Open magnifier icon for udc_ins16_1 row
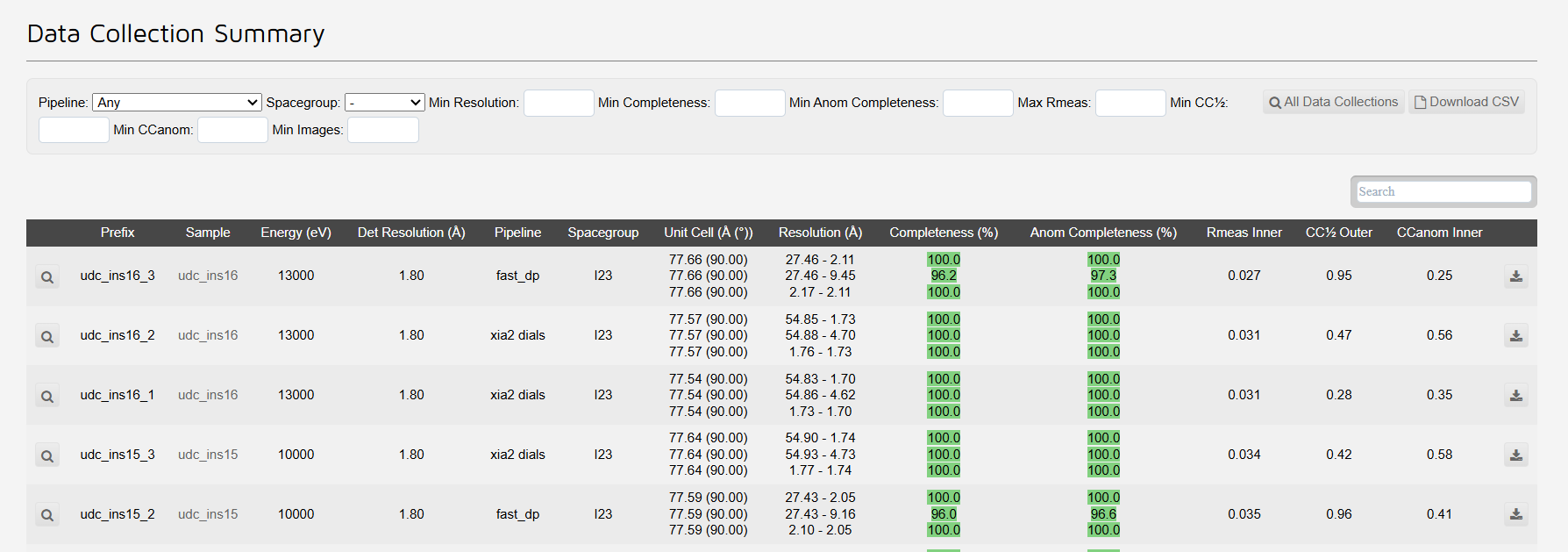 click(x=47, y=396)
